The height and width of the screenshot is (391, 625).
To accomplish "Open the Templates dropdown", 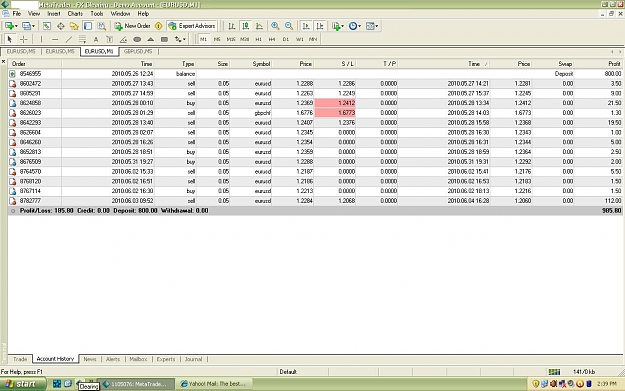I will coord(372,26).
